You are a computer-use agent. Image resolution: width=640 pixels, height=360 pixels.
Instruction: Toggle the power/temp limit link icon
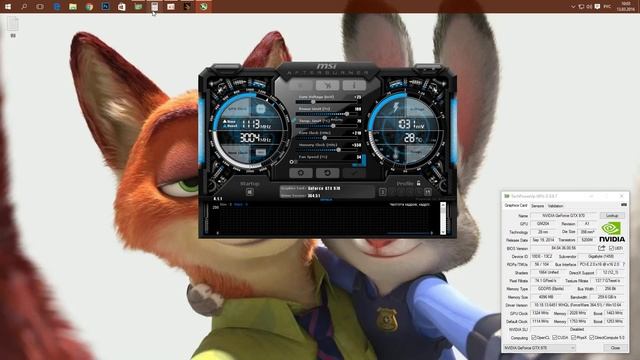(293, 120)
